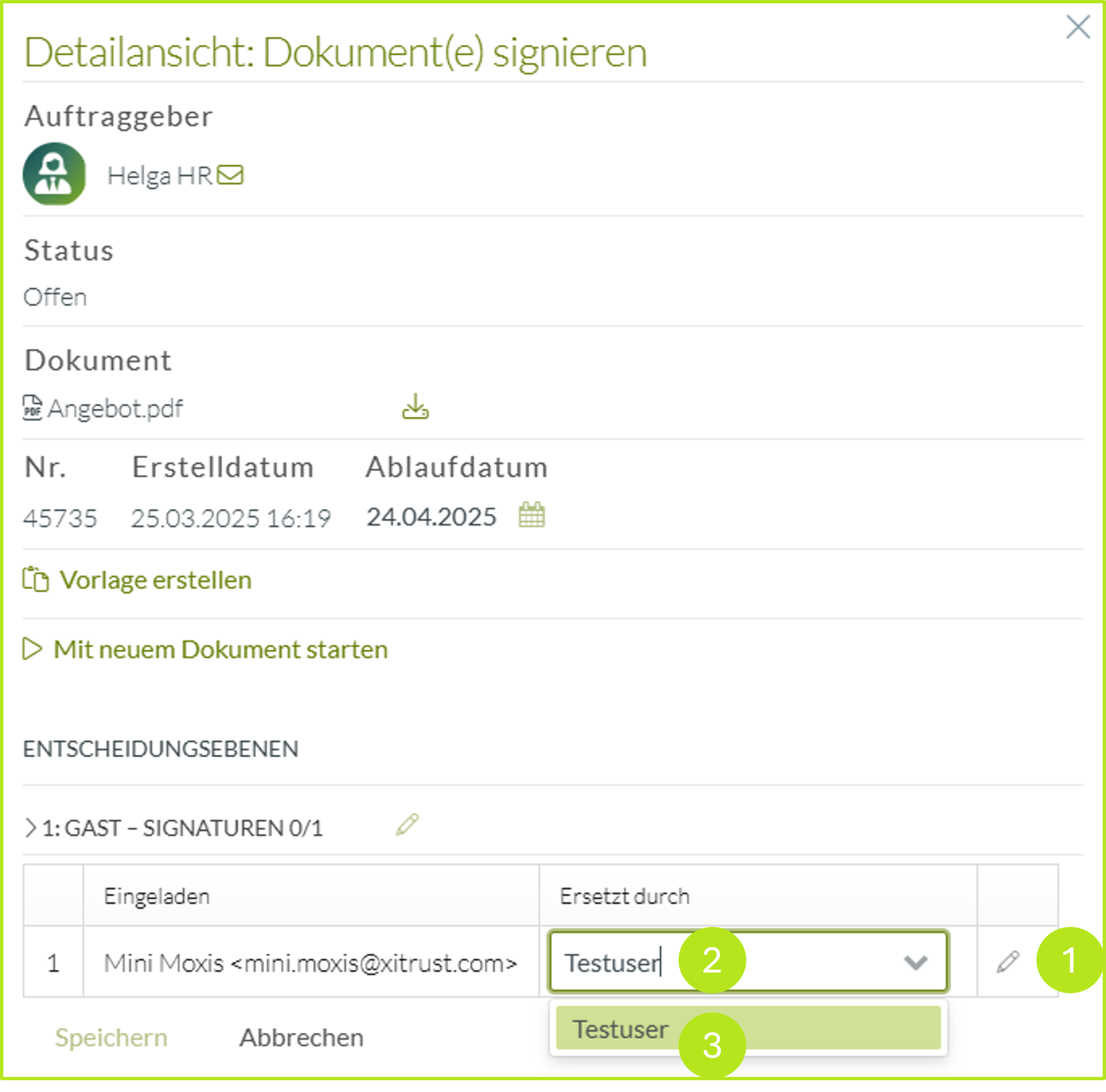Screen dimensions: 1106x1092
Task: Edit the Gast signature level via pencil icon
Action: [407, 825]
